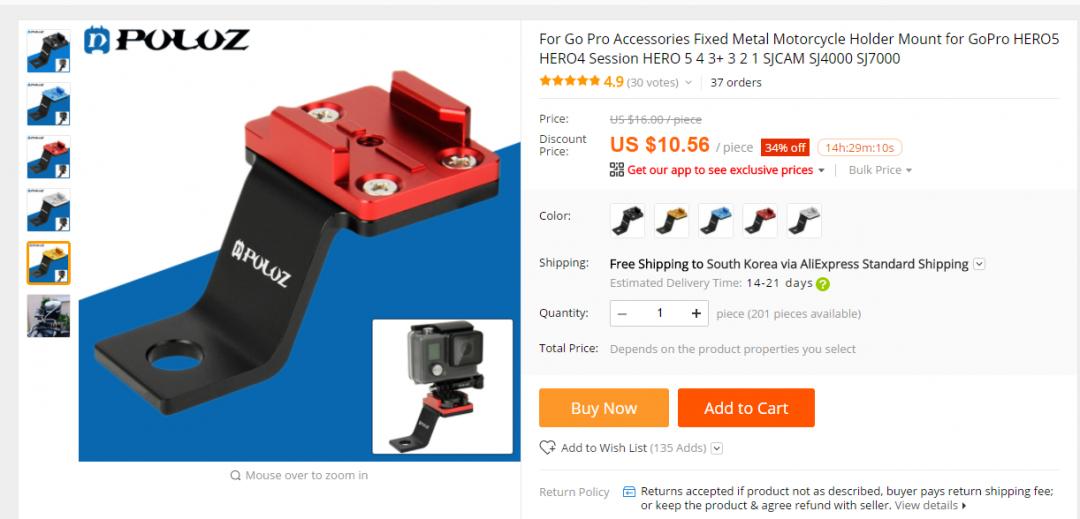1080x519 pixels.
Task: Click the QR code app icon
Action: coord(616,169)
